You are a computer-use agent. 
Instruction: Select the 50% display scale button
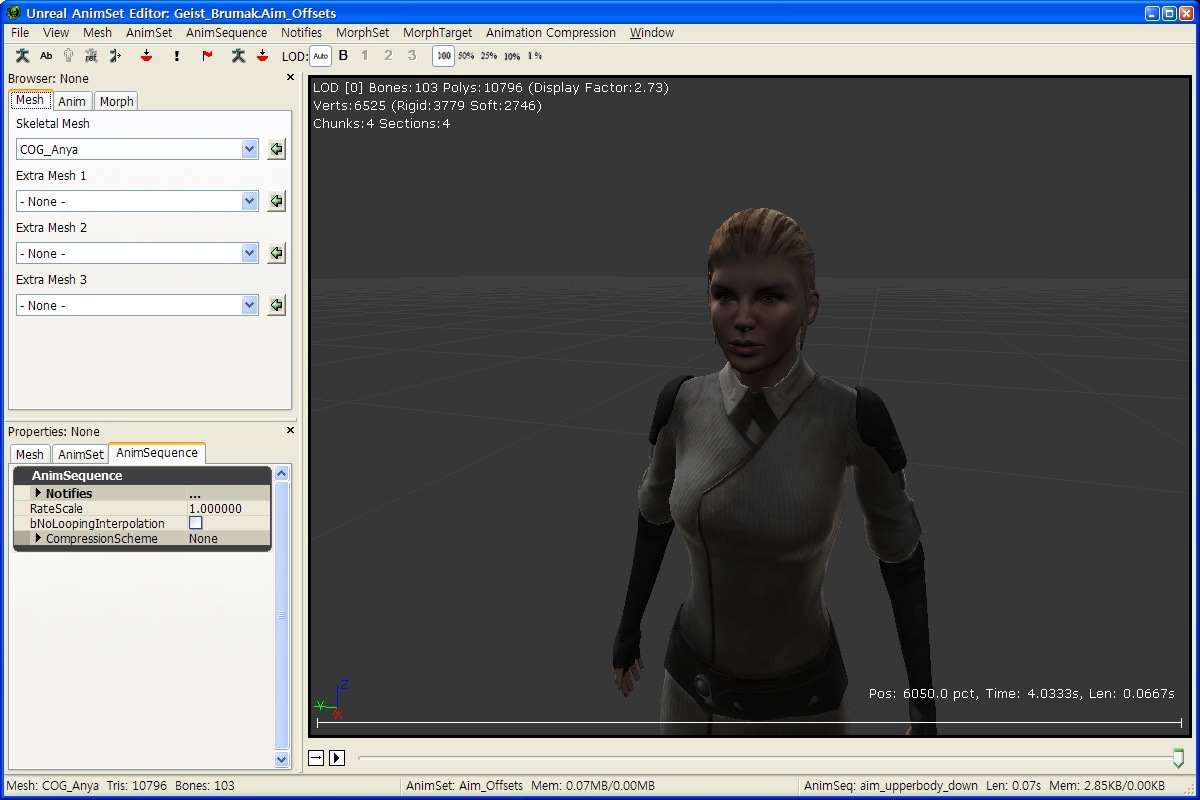[x=465, y=56]
